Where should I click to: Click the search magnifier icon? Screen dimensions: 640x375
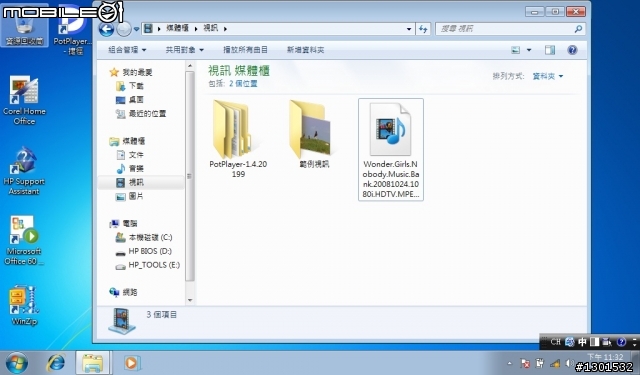[578, 29]
